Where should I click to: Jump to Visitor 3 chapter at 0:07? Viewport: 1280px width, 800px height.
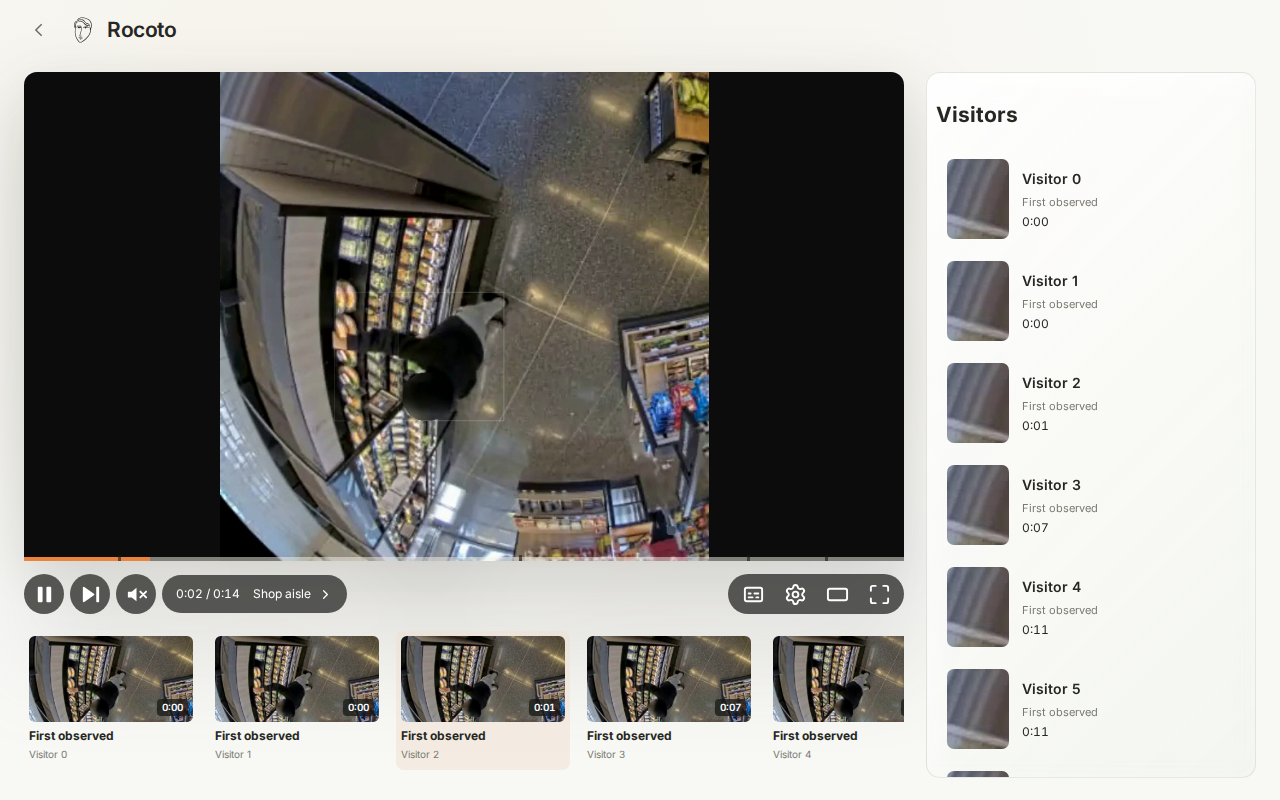(669, 679)
